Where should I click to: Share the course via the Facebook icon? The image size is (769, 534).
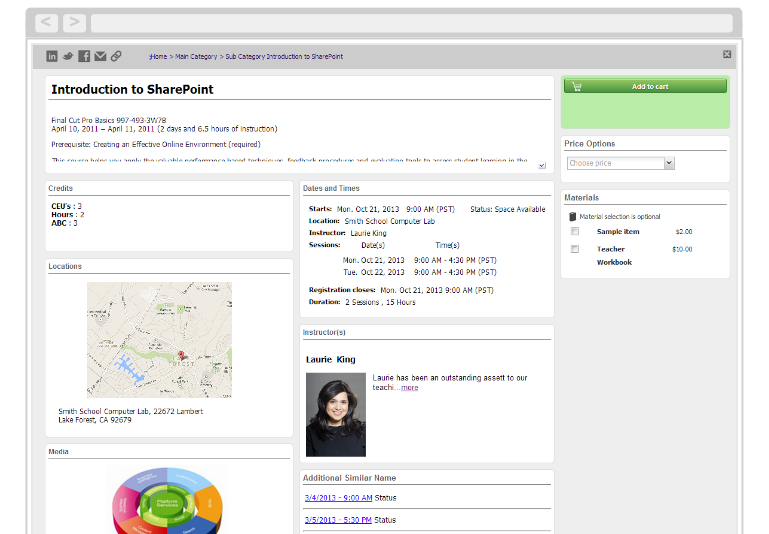tap(84, 56)
